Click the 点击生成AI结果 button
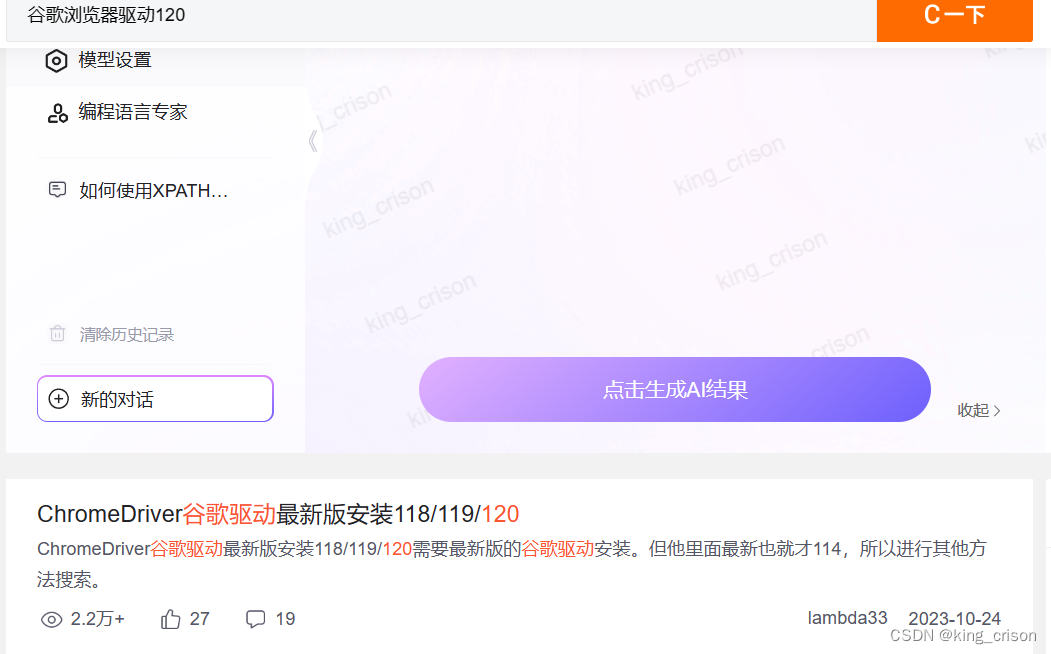Viewport: 1051px width, 654px height. pyautogui.click(x=675, y=389)
